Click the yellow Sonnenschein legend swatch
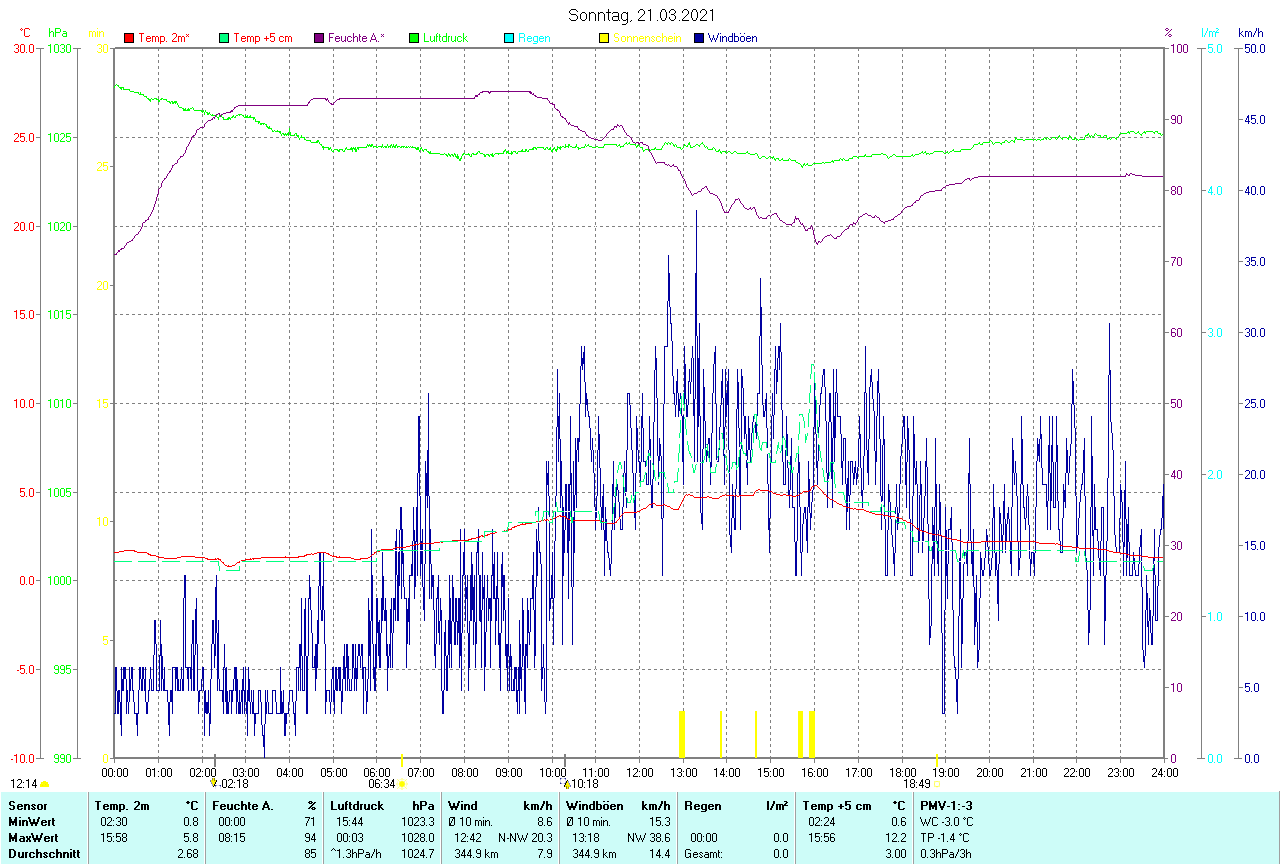This screenshot has height=864, width=1280. [x=604, y=39]
